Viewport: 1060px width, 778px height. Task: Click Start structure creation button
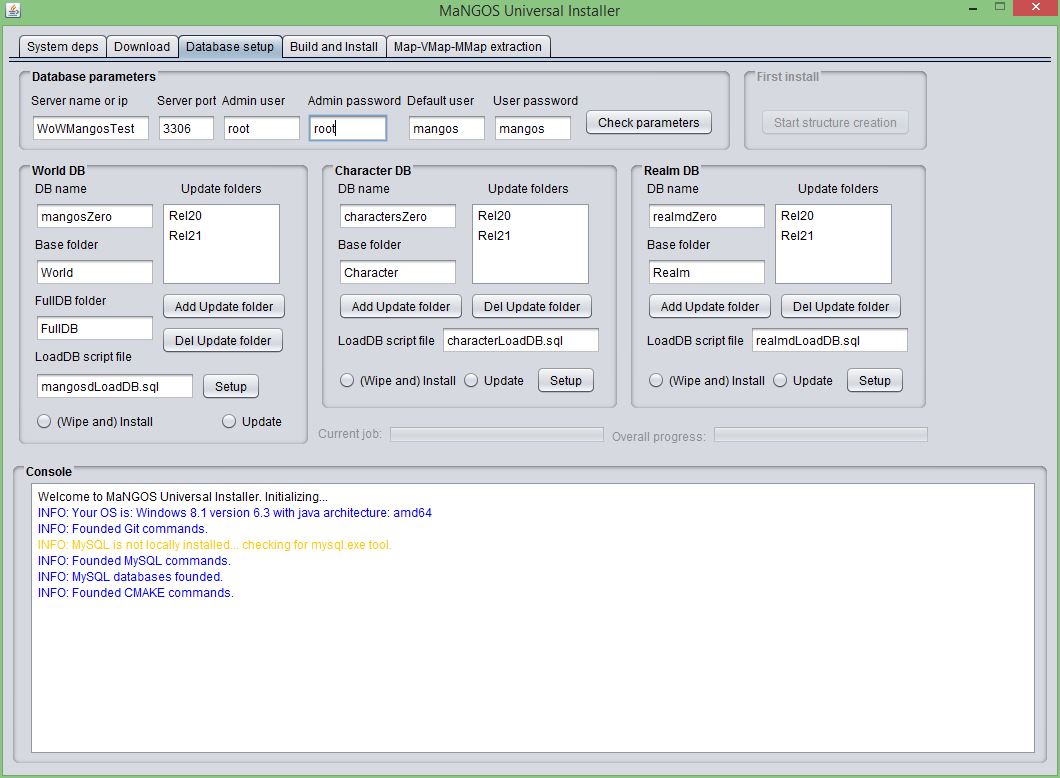click(x=835, y=122)
